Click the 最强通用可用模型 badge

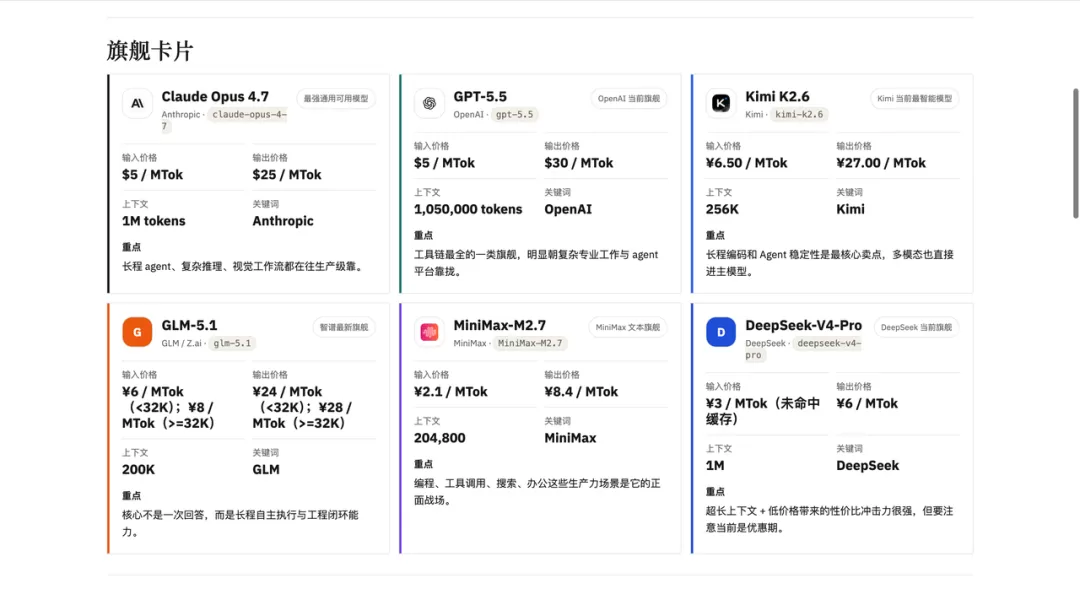[336, 99]
